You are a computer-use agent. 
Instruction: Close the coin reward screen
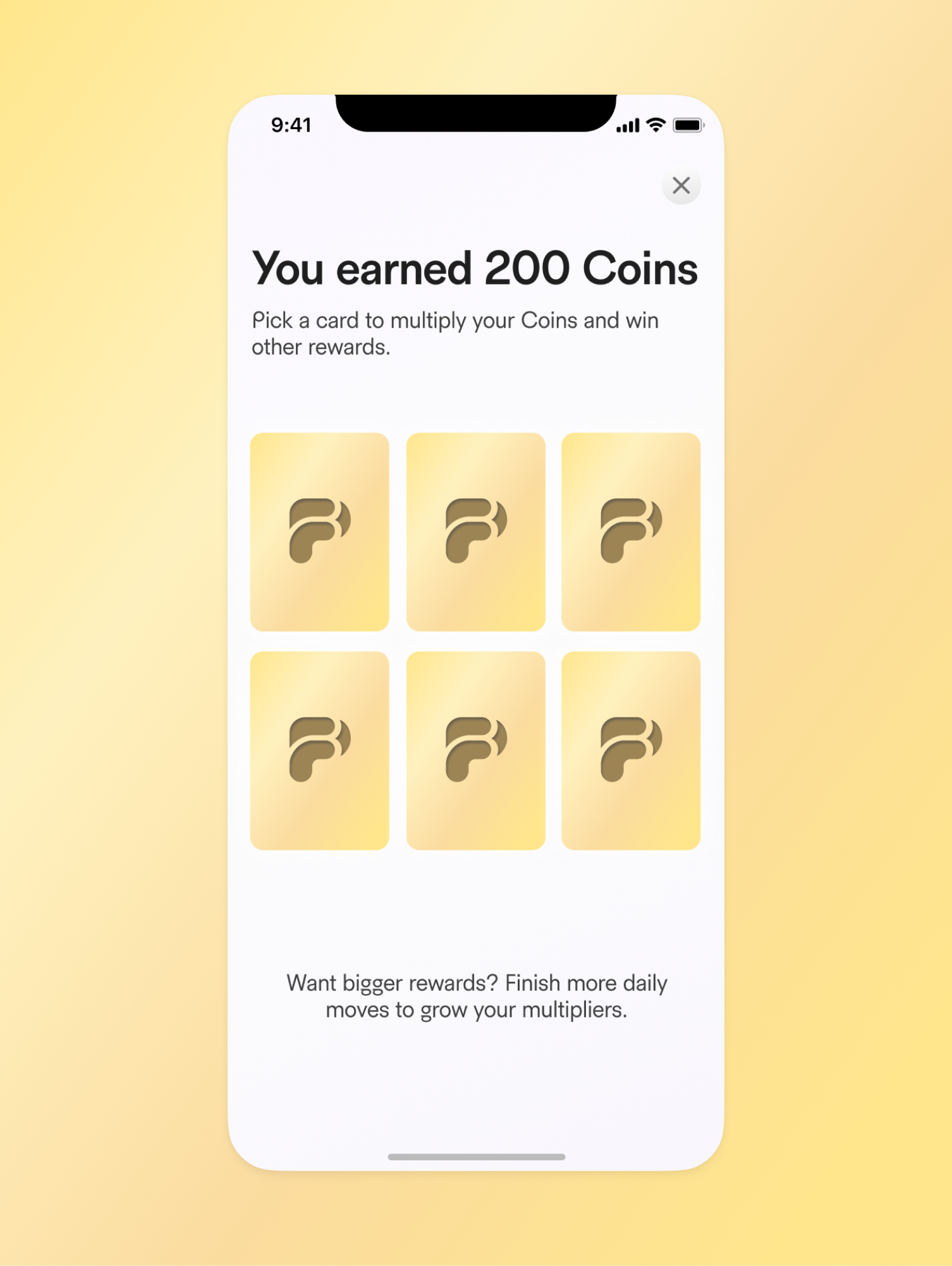pyautogui.click(x=681, y=185)
